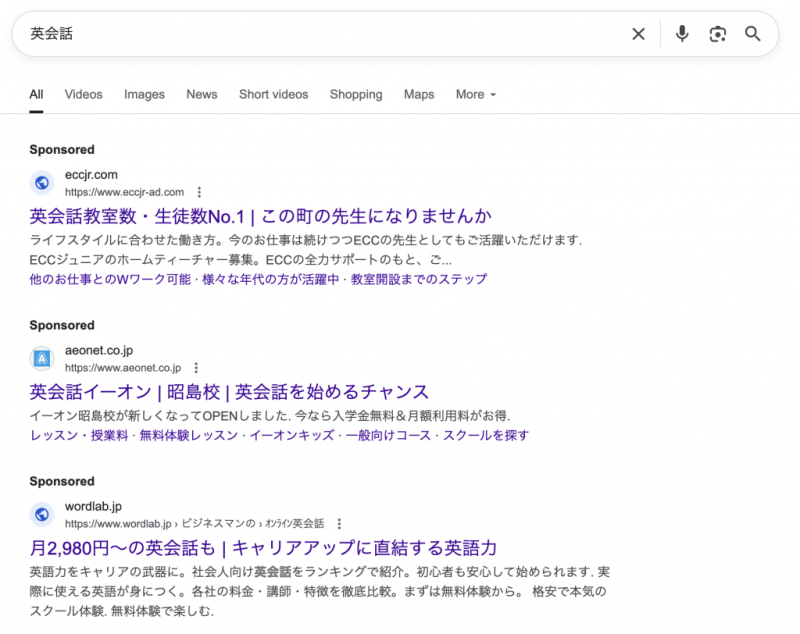The width and height of the screenshot is (800, 634).
Task: Open the 月2,980円〜の英会話も ad headline
Action: (263, 548)
